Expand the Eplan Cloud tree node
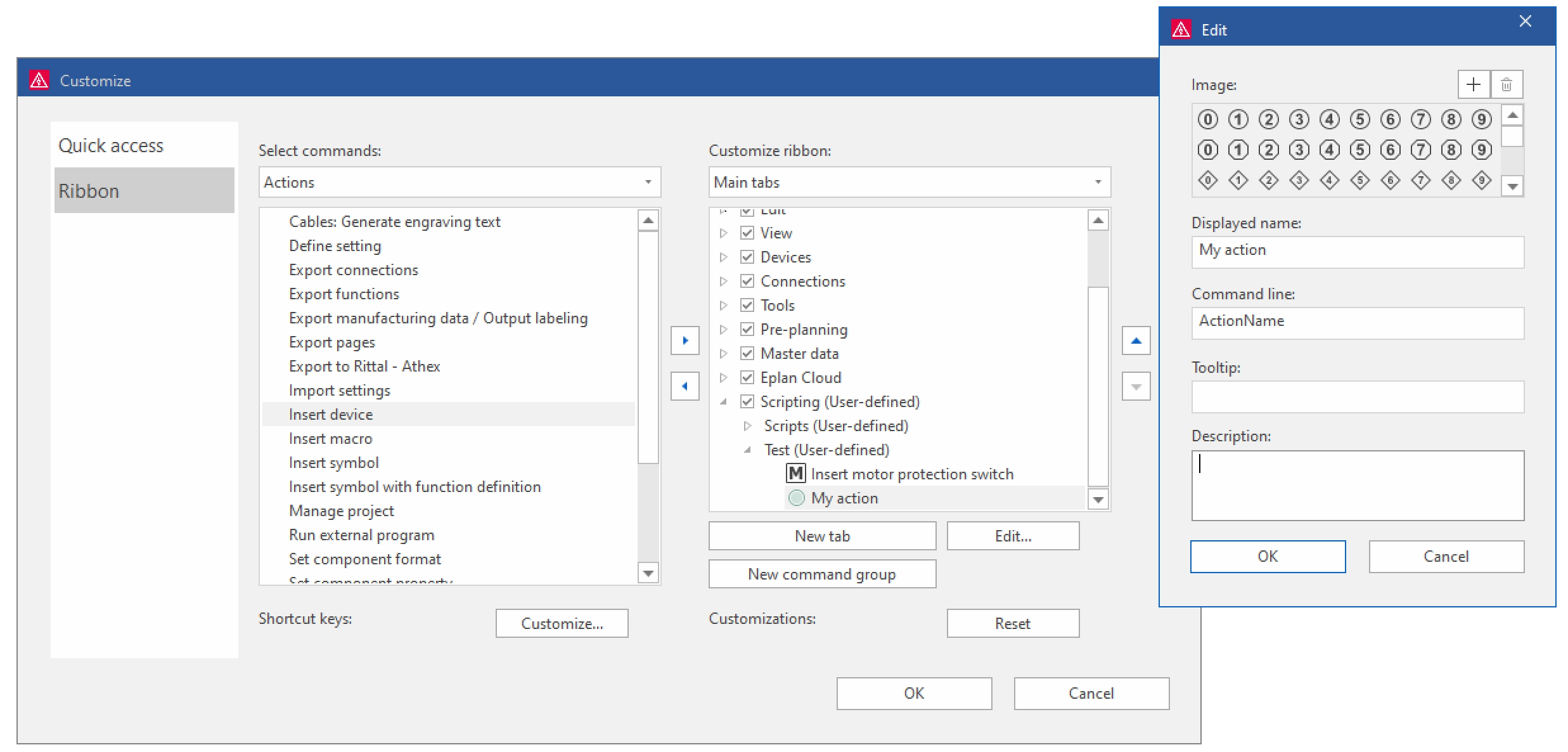This screenshot has height=752, width=1568. click(x=723, y=377)
